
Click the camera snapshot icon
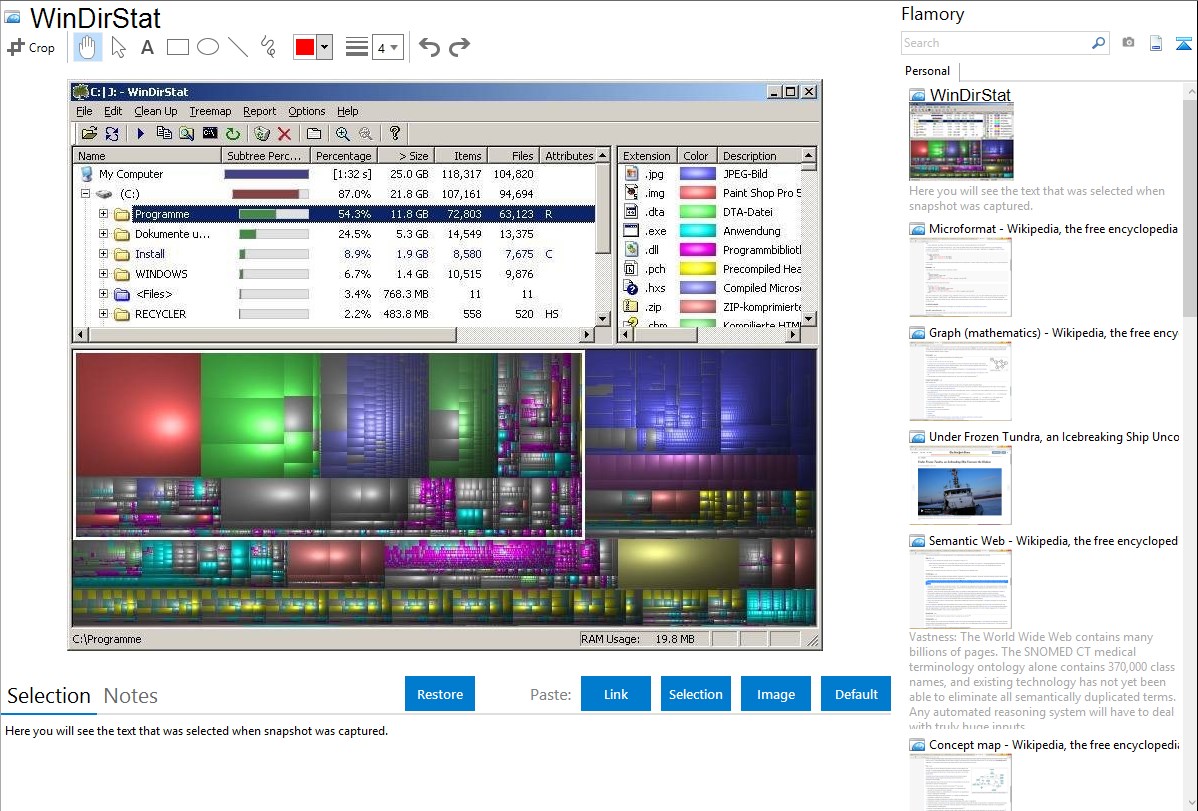pos(1128,43)
